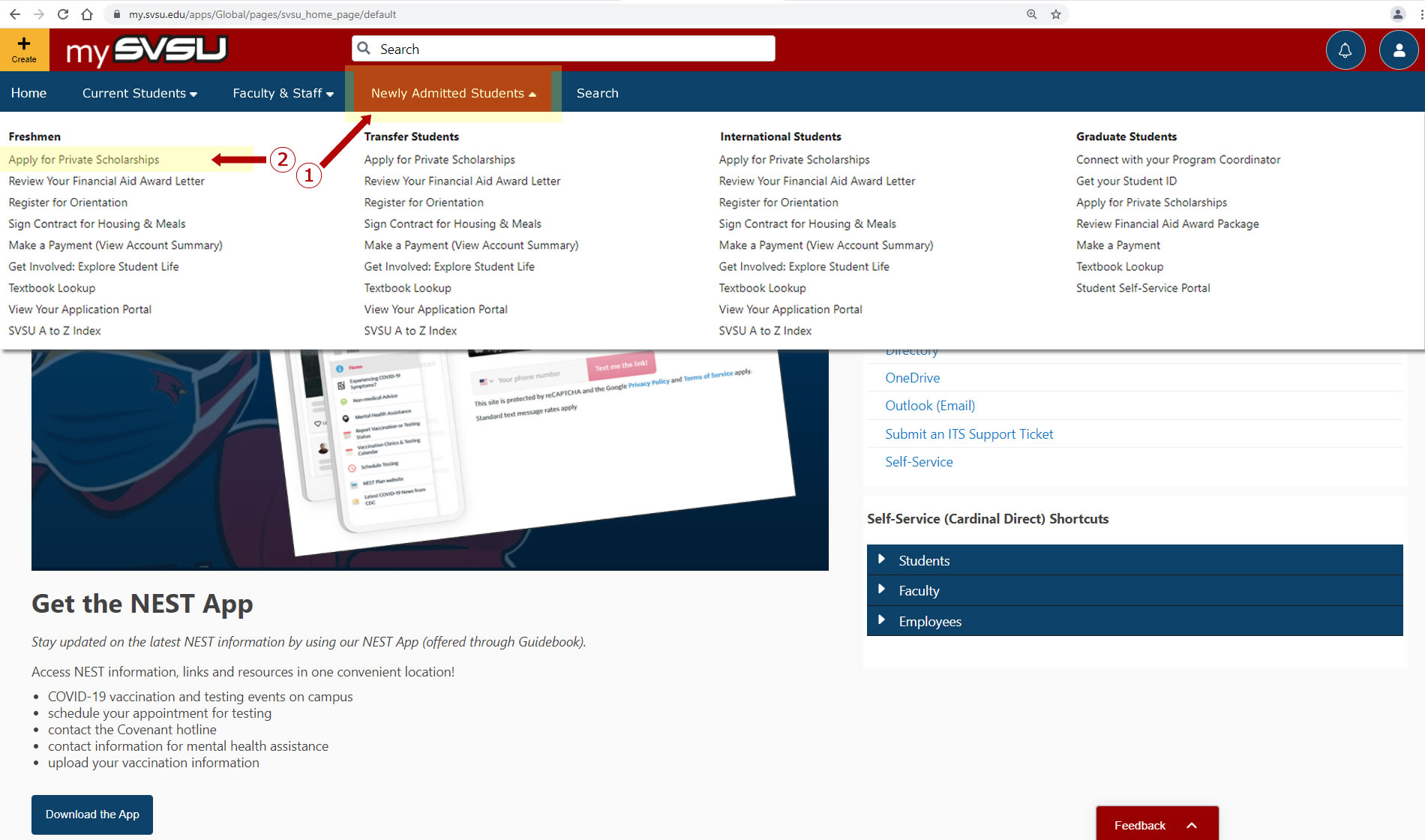1425x840 pixels.
Task: Click the mySVSU logo
Action: (146, 51)
